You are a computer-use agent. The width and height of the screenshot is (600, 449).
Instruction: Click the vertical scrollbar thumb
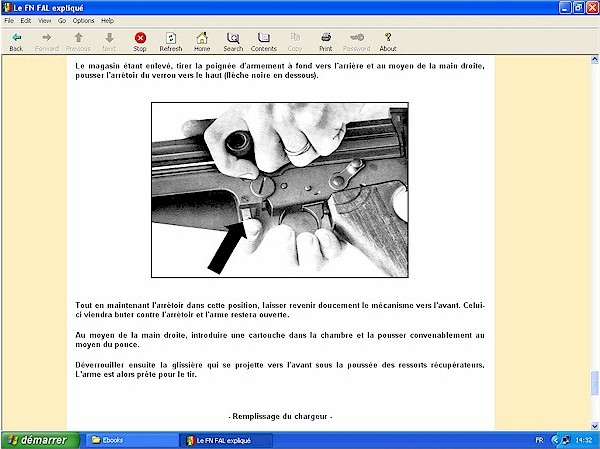(594, 382)
